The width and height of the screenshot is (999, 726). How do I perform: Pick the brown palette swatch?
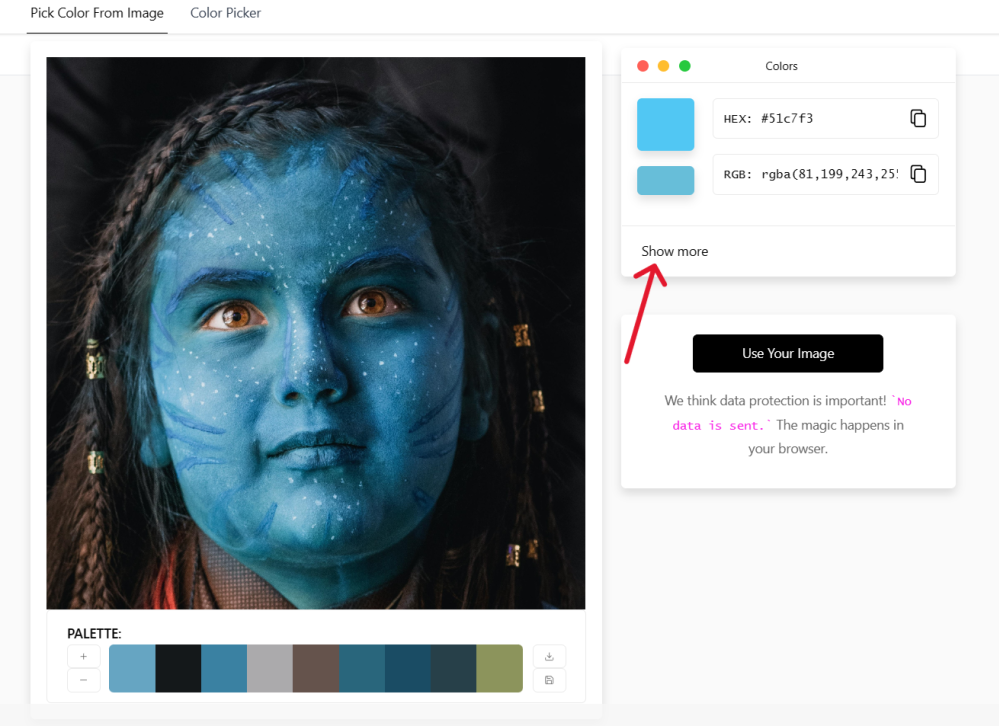click(x=315, y=668)
